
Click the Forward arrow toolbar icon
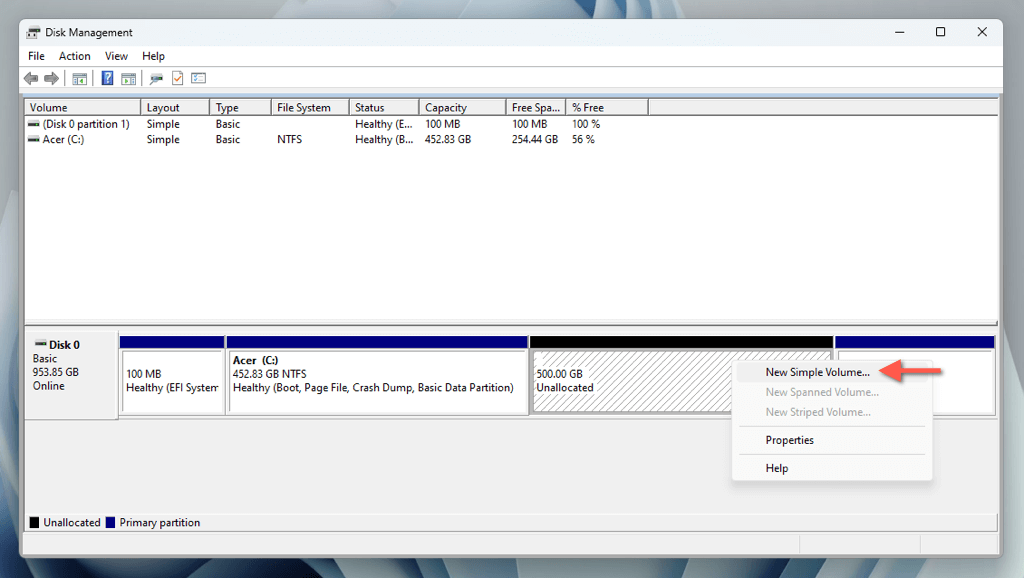click(x=52, y=78)
